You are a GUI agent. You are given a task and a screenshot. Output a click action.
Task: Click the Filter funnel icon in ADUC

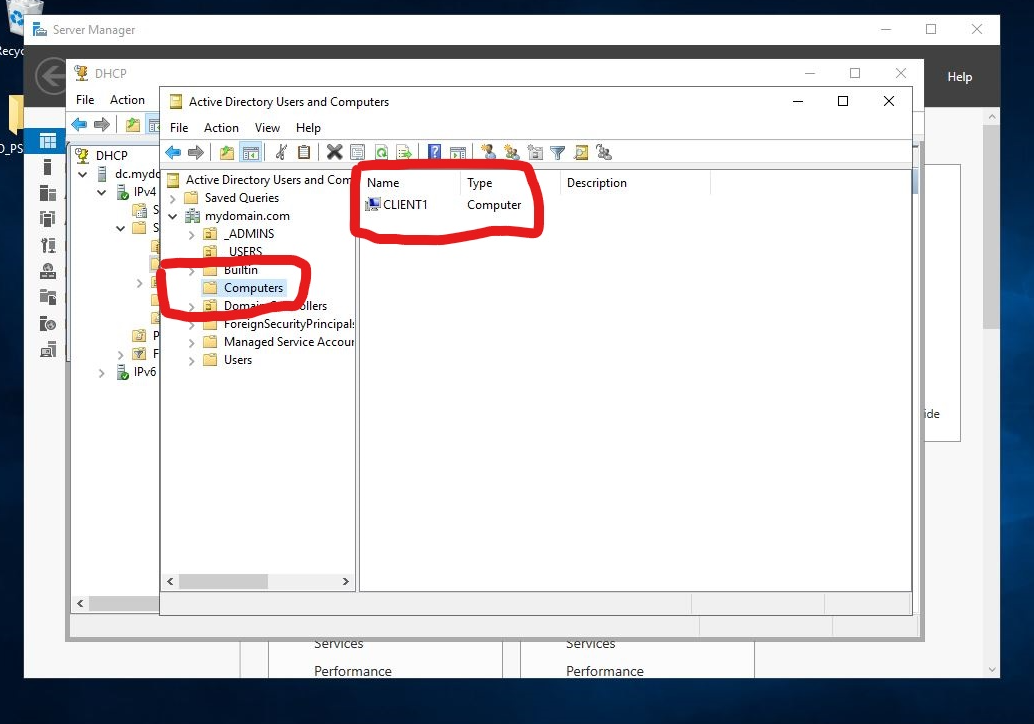point(557,153)
